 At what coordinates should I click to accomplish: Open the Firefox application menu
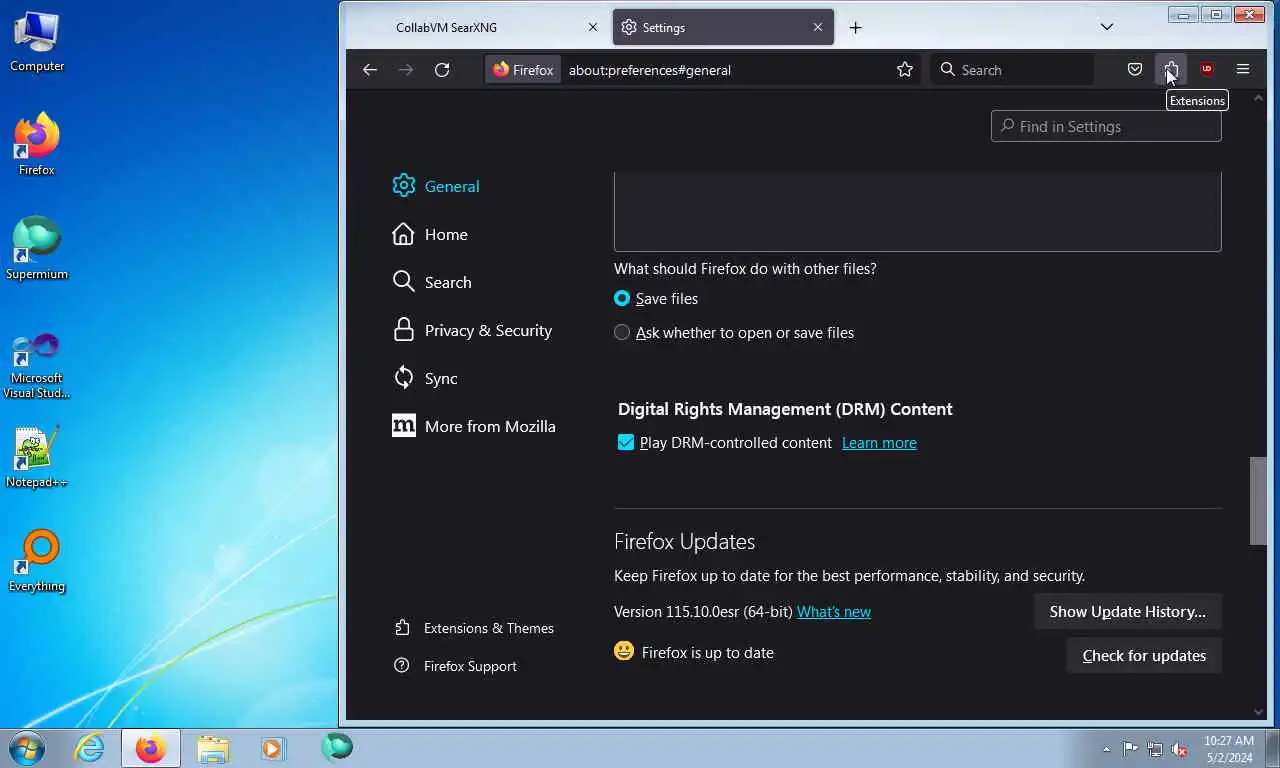[1243, 70]
